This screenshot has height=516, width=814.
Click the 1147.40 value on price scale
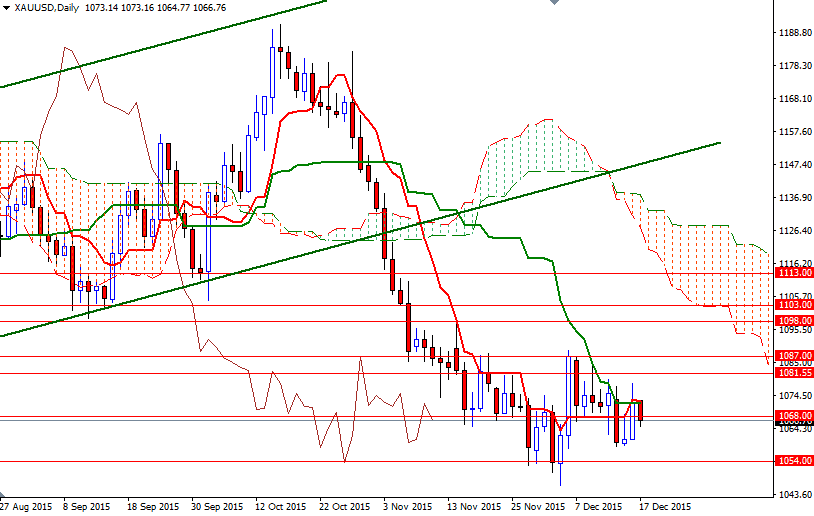(793, 165)
